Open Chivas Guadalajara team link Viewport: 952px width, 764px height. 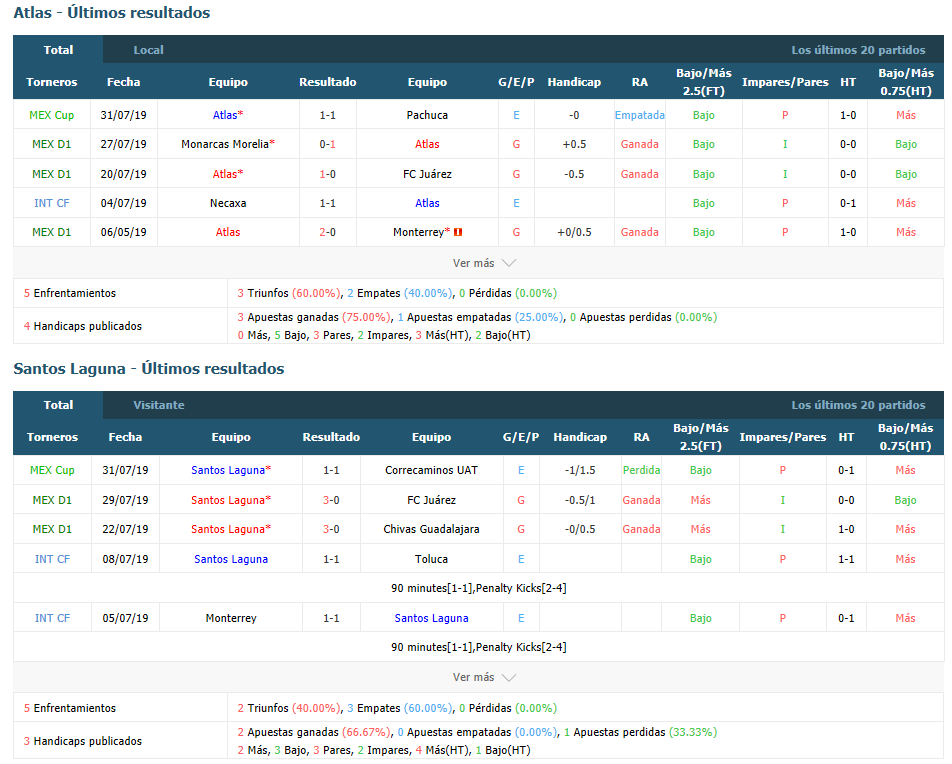(x=431, y=529)
